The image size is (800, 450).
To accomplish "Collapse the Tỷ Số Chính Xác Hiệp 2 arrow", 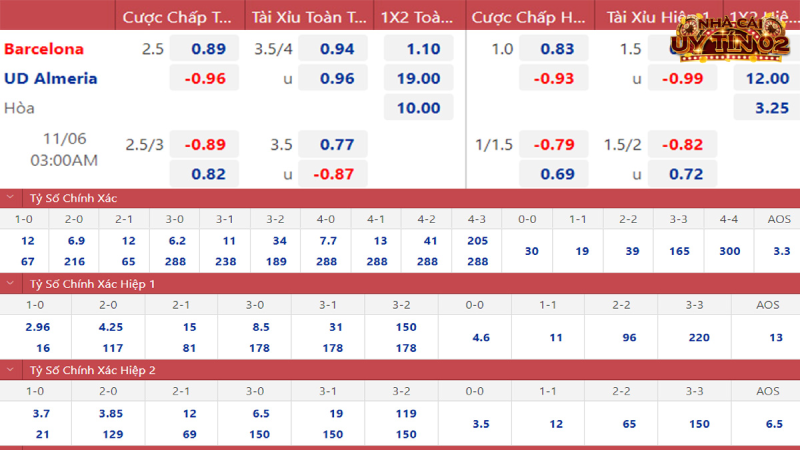I will click(11, 370).
